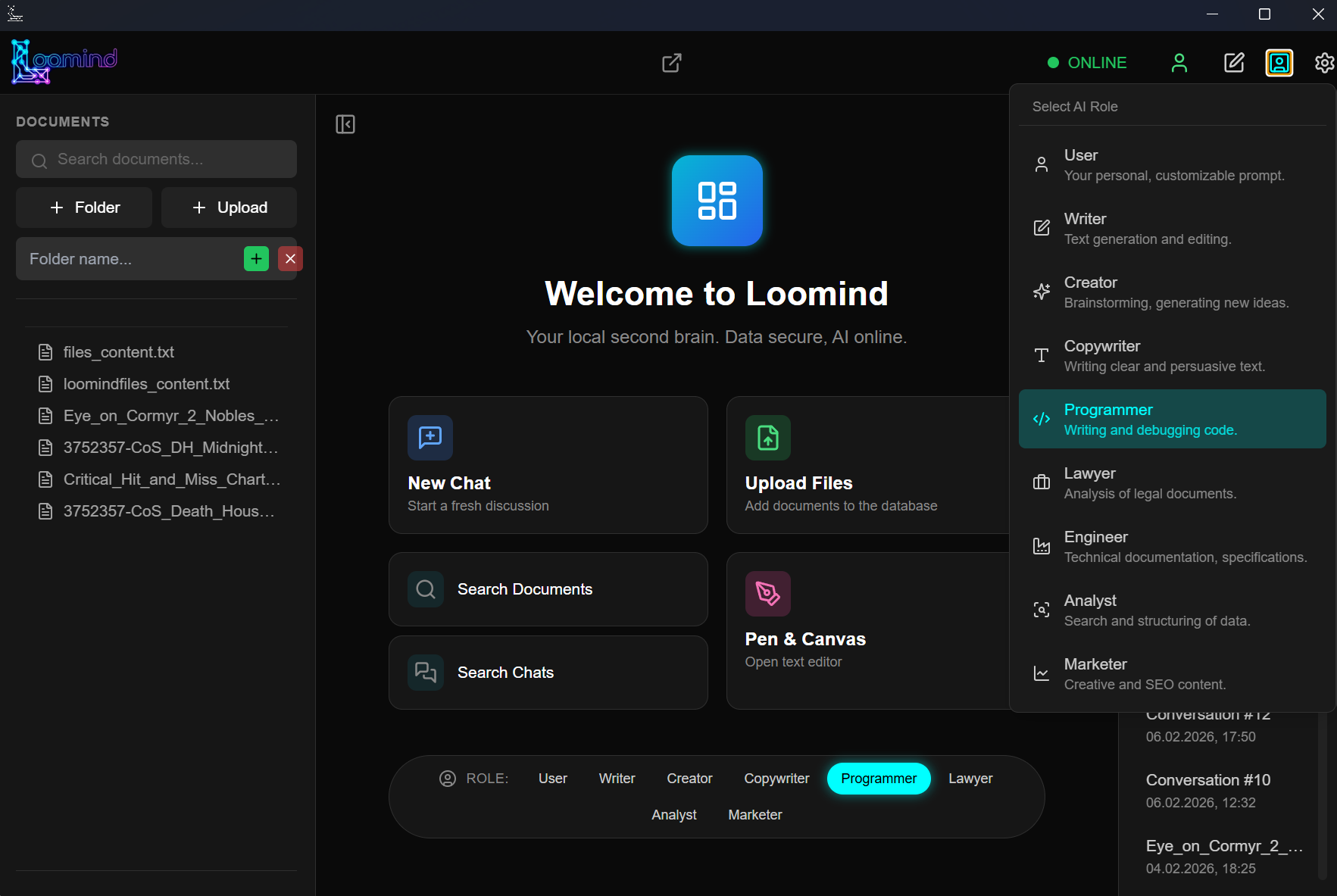
Task: Click the Copywriter T icon in role menu
Action: 1042,355
